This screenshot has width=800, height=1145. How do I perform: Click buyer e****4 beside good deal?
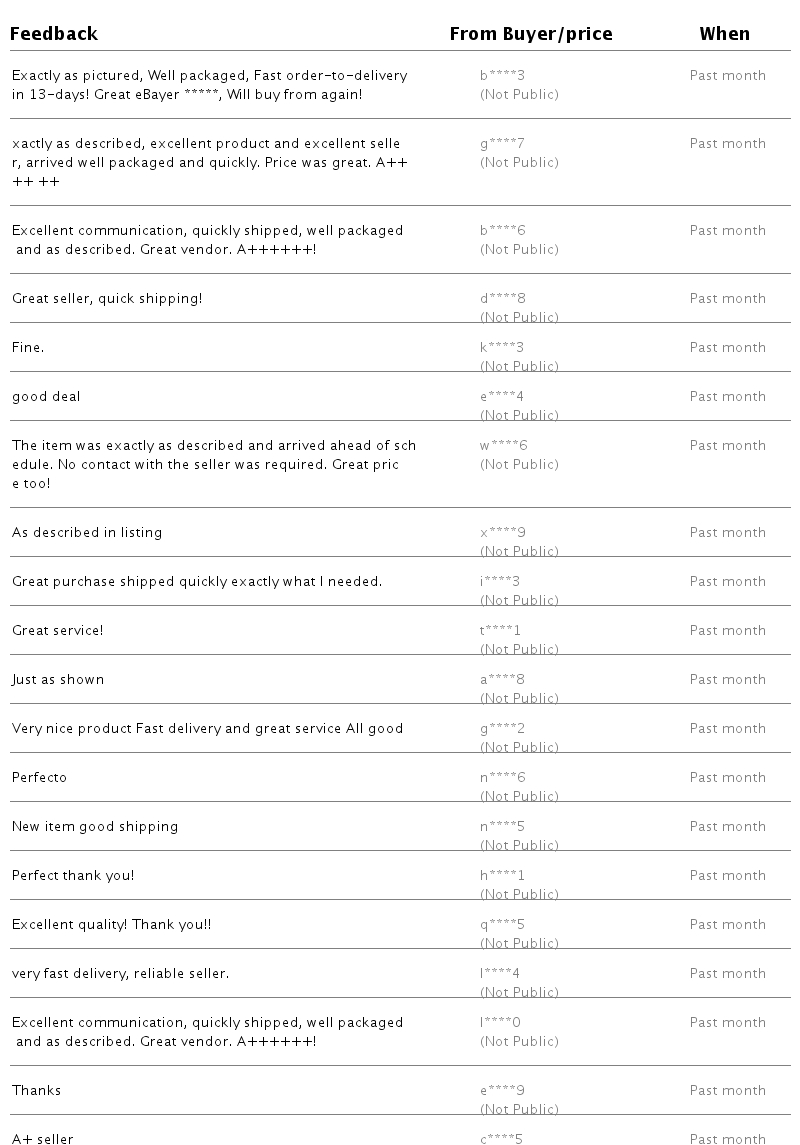tap(501, 396)
